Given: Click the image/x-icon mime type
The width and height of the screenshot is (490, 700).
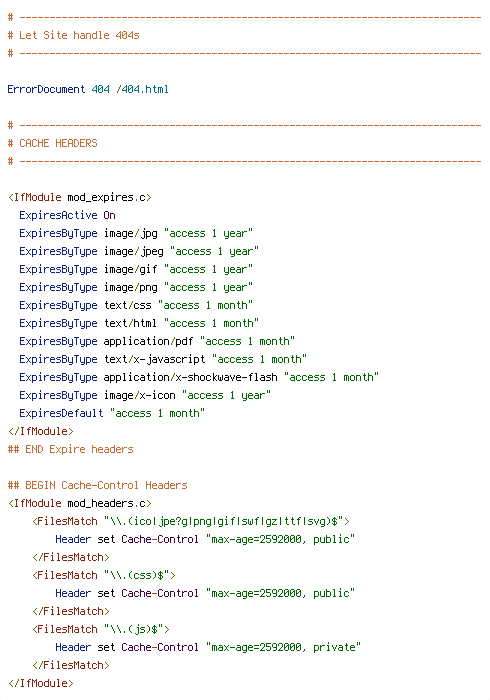Looking at the screenshot, I should pos(140,396).
